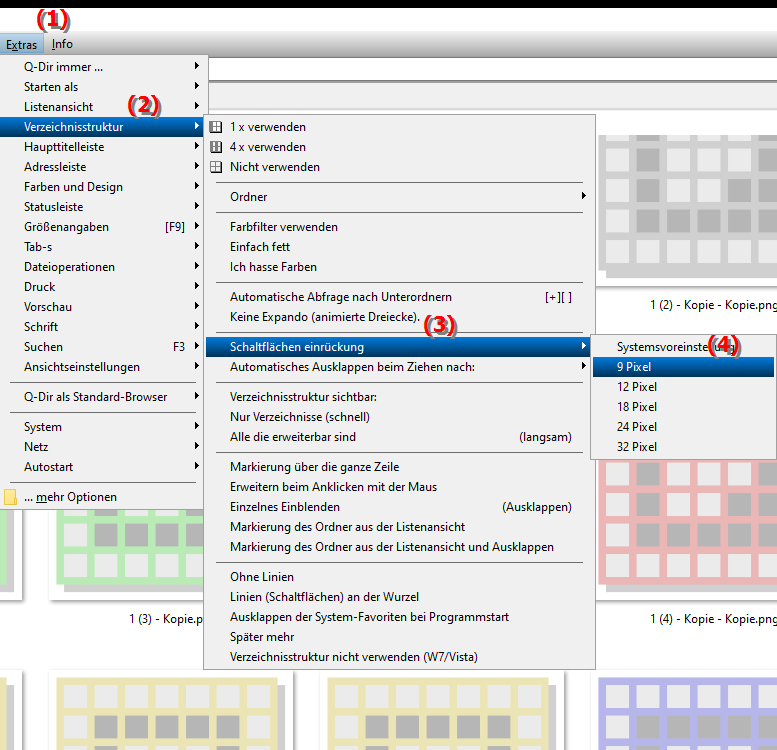Select 'Nur Verzeichnisse (schnell)'
Image resolution: width=777 pixels, height=750 pixels.
[x=399, y=417]
